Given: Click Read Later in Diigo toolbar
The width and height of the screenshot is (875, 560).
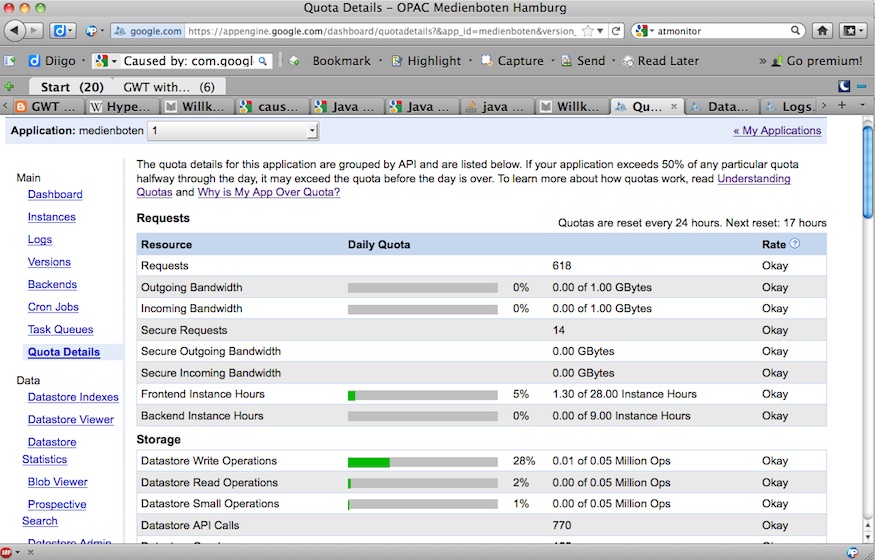Looking at the screenshot, I should [659, 61].
